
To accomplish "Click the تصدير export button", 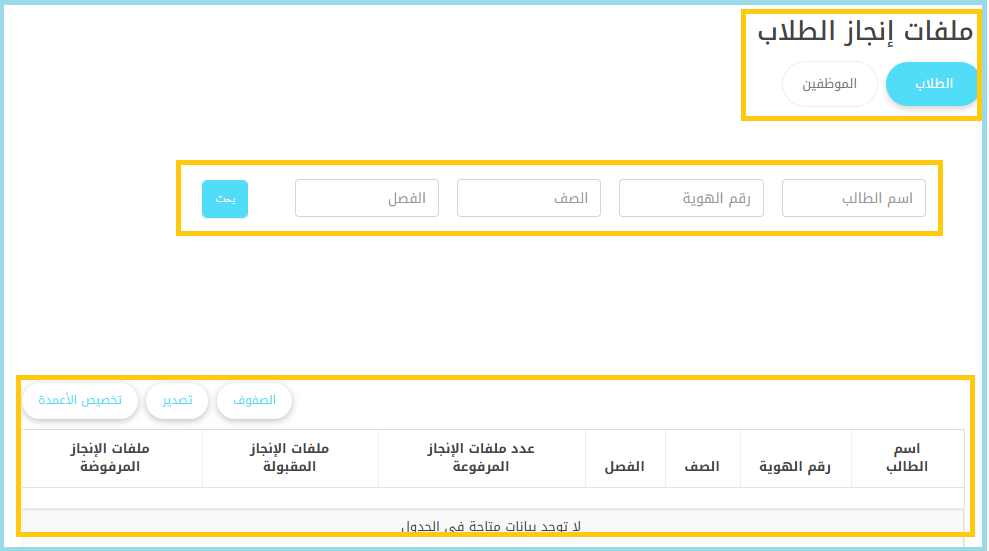I will pyautogui.click(x=177, y=400).
